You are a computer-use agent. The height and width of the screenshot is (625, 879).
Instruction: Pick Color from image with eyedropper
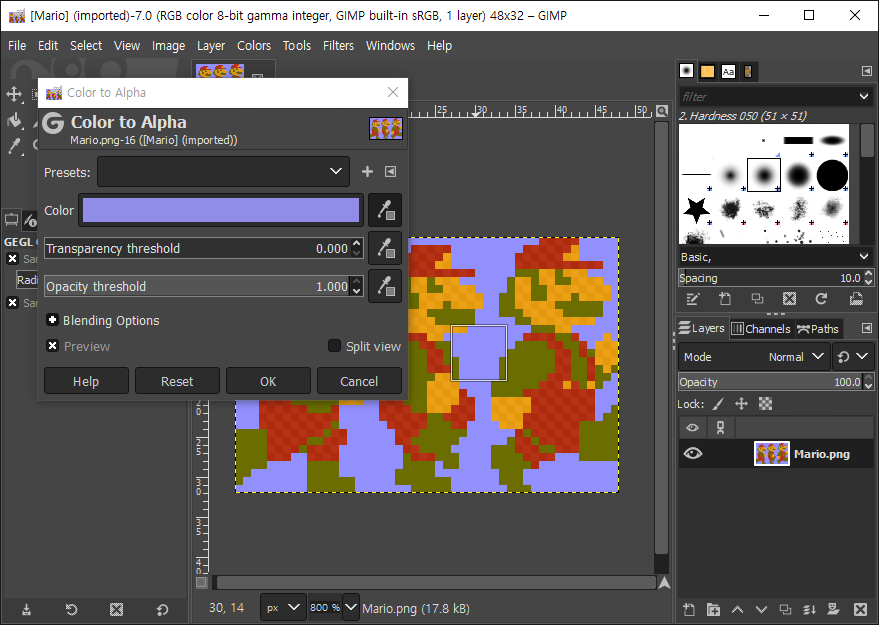[385, 210]
